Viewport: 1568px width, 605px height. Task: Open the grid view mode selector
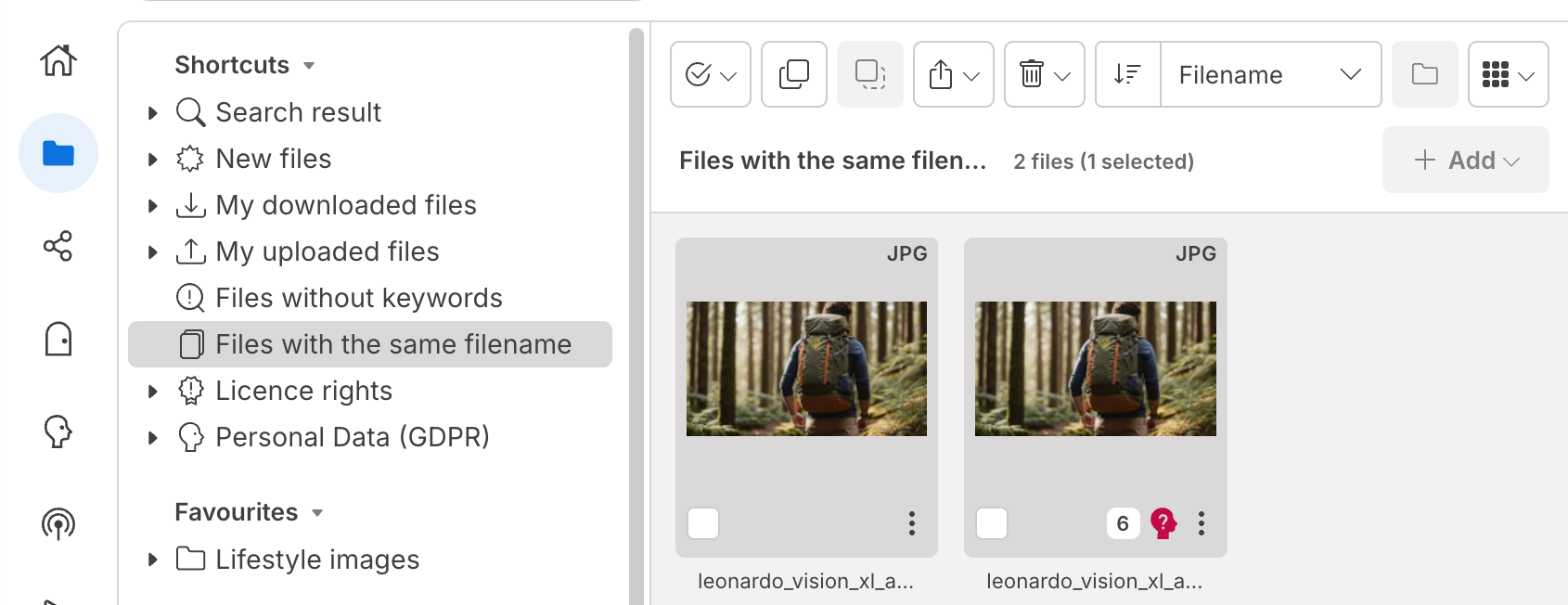pos(1508,74)
